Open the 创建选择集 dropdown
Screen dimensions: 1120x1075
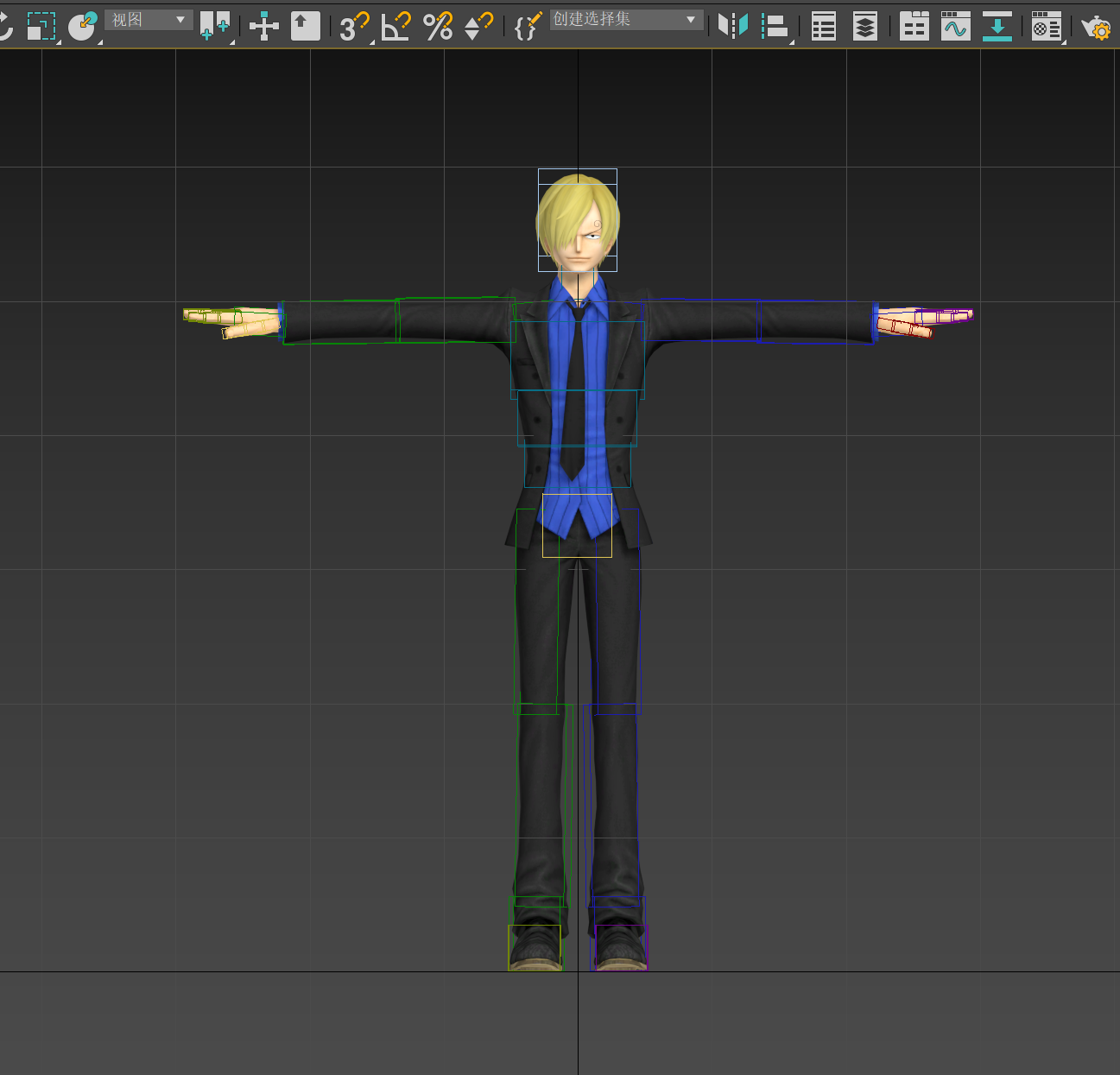tap(626, 20)
